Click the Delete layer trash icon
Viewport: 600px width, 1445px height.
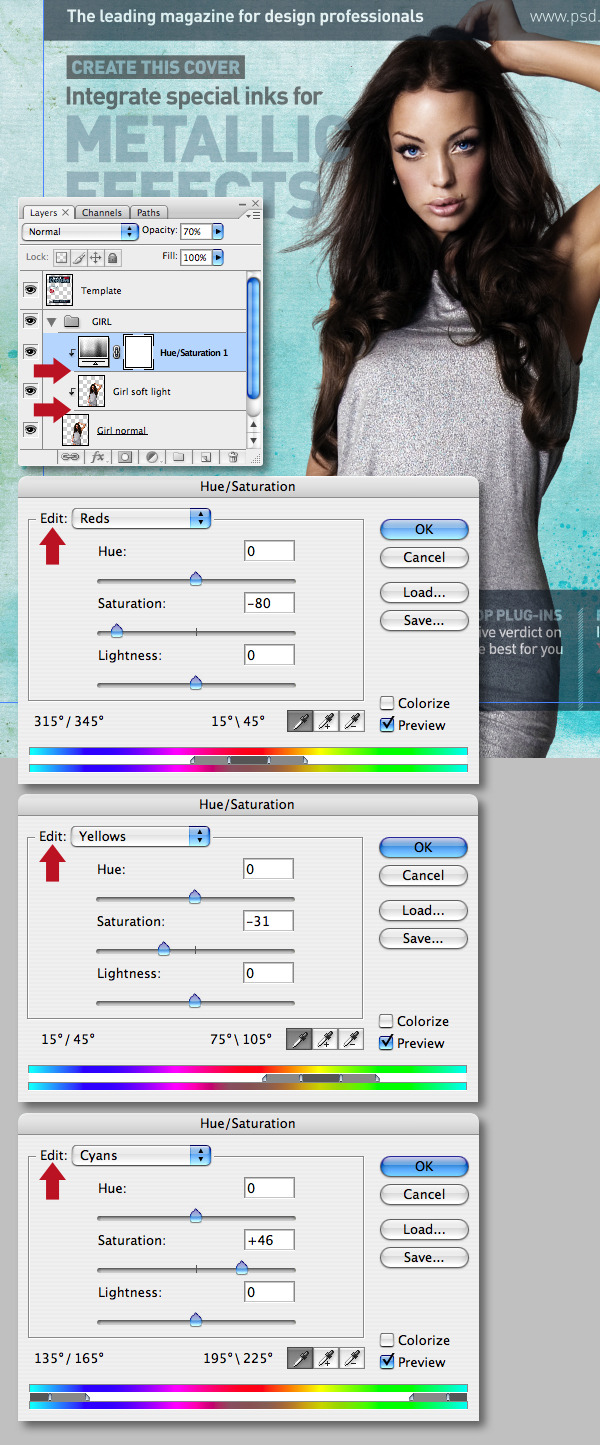(232, 456)
